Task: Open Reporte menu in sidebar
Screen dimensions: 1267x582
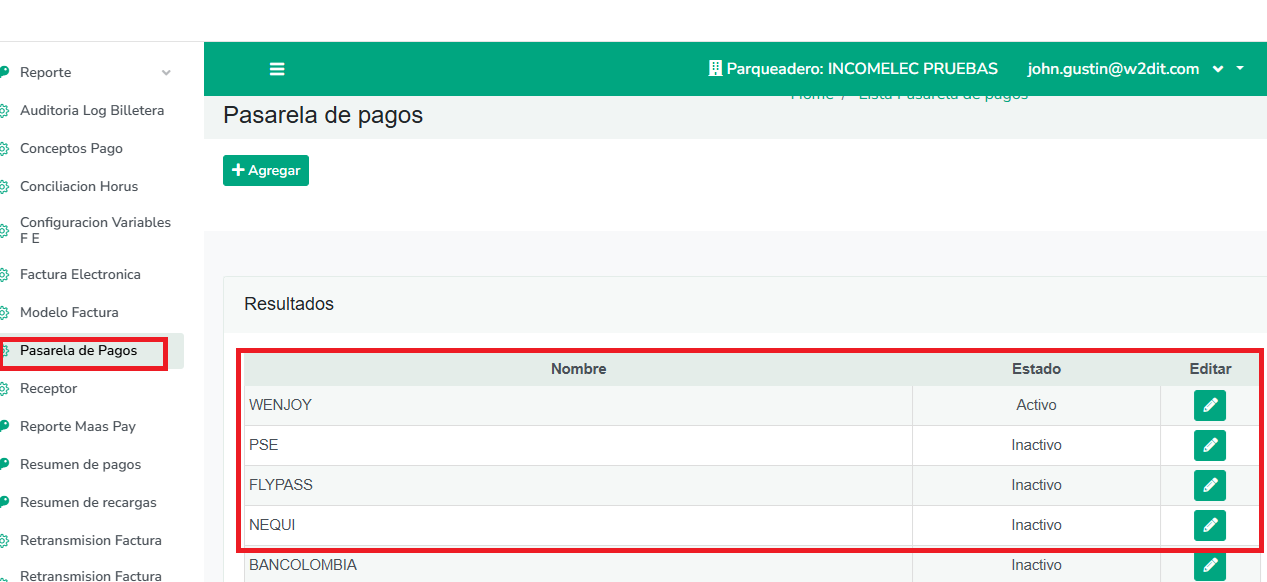Action: (x=46, y=73)
